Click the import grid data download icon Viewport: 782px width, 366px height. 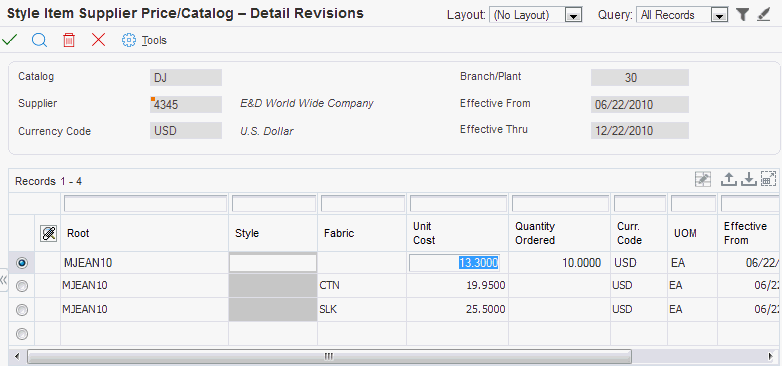[x=749, y=180]
